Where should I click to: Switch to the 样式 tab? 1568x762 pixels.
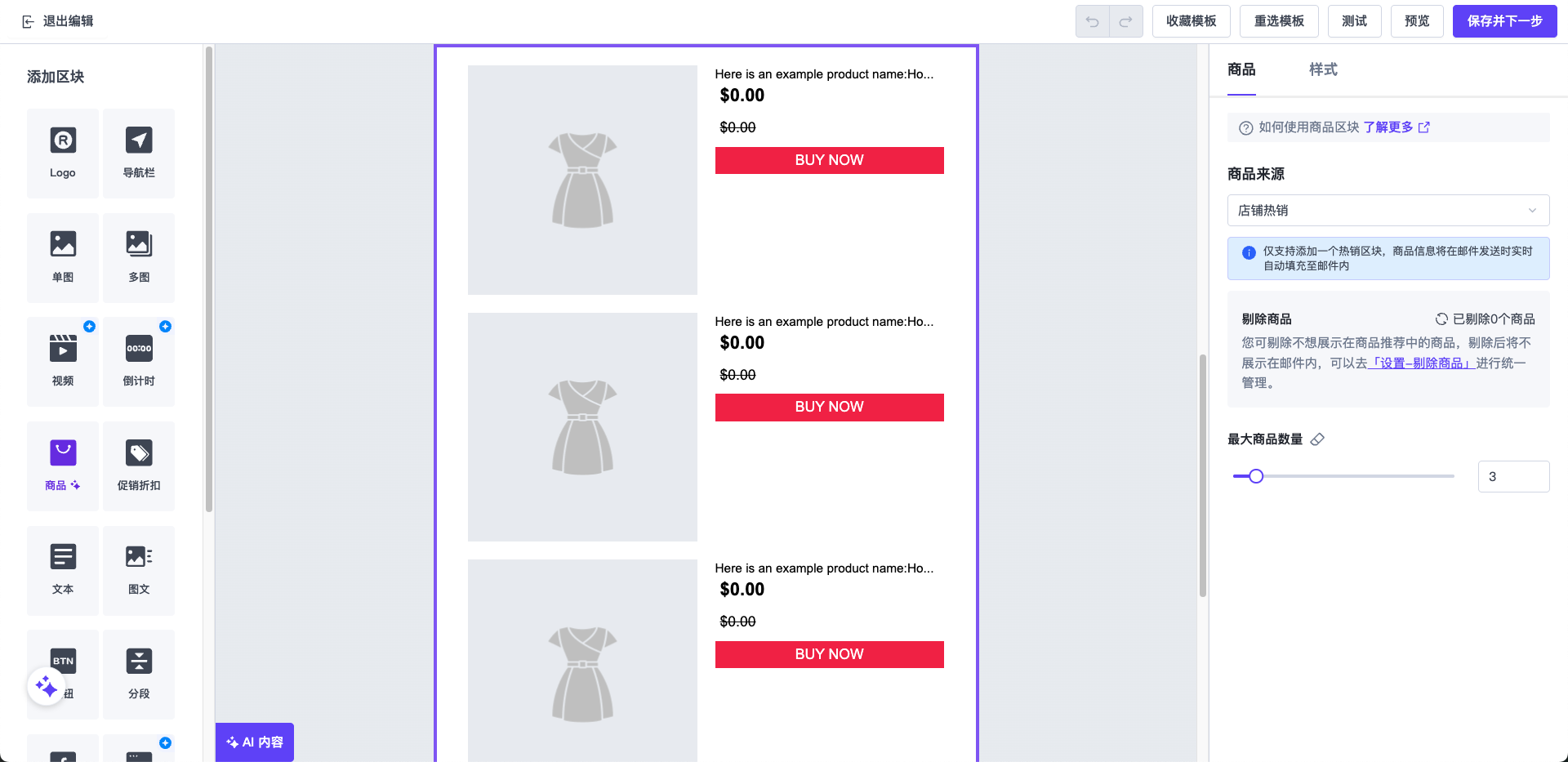point(1323,69)
